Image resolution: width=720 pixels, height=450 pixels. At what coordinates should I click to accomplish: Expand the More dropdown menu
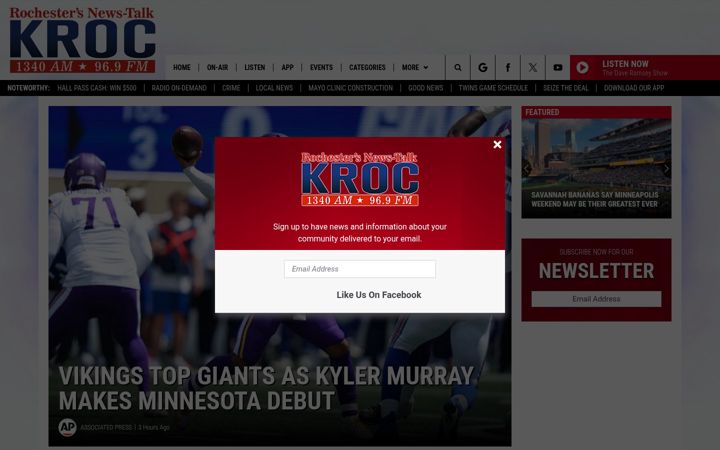point(415,68)
